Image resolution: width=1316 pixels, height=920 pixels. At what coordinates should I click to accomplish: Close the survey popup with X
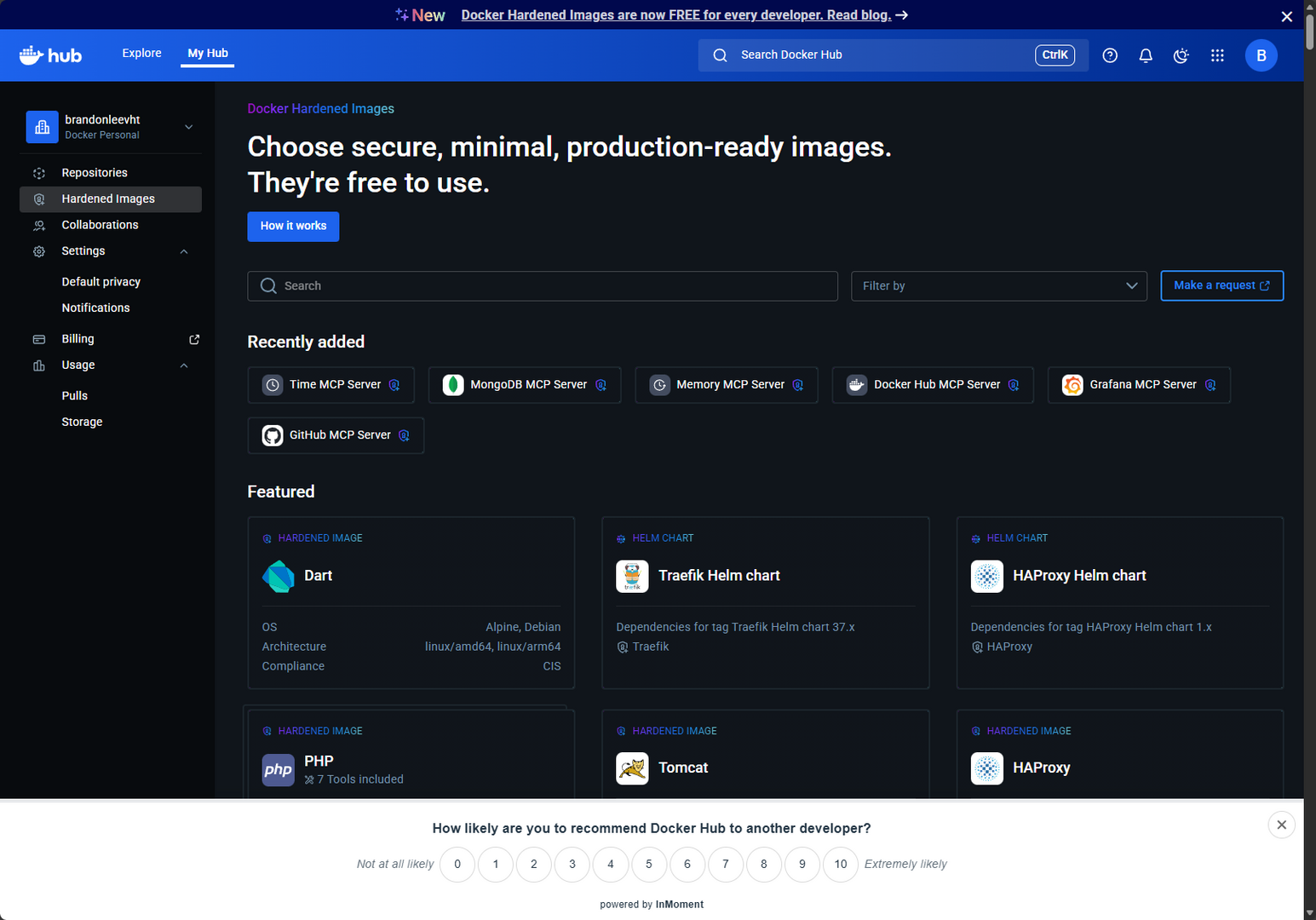point(1282,825)
